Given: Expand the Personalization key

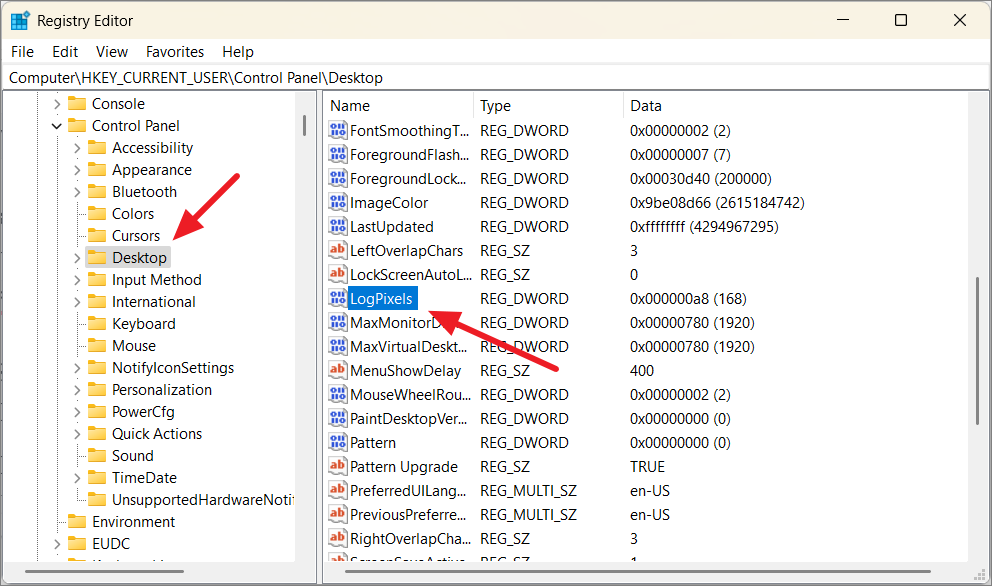Looking at the screenshot, I should [x=77, y=390].
